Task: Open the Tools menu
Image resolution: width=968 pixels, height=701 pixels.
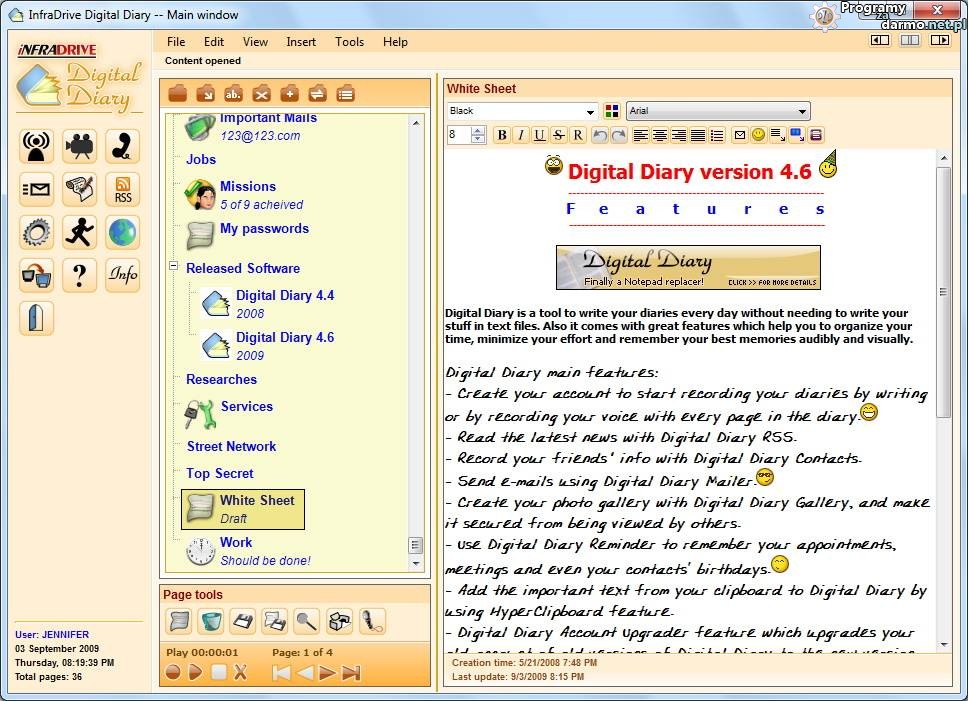Action: (350, 42)
